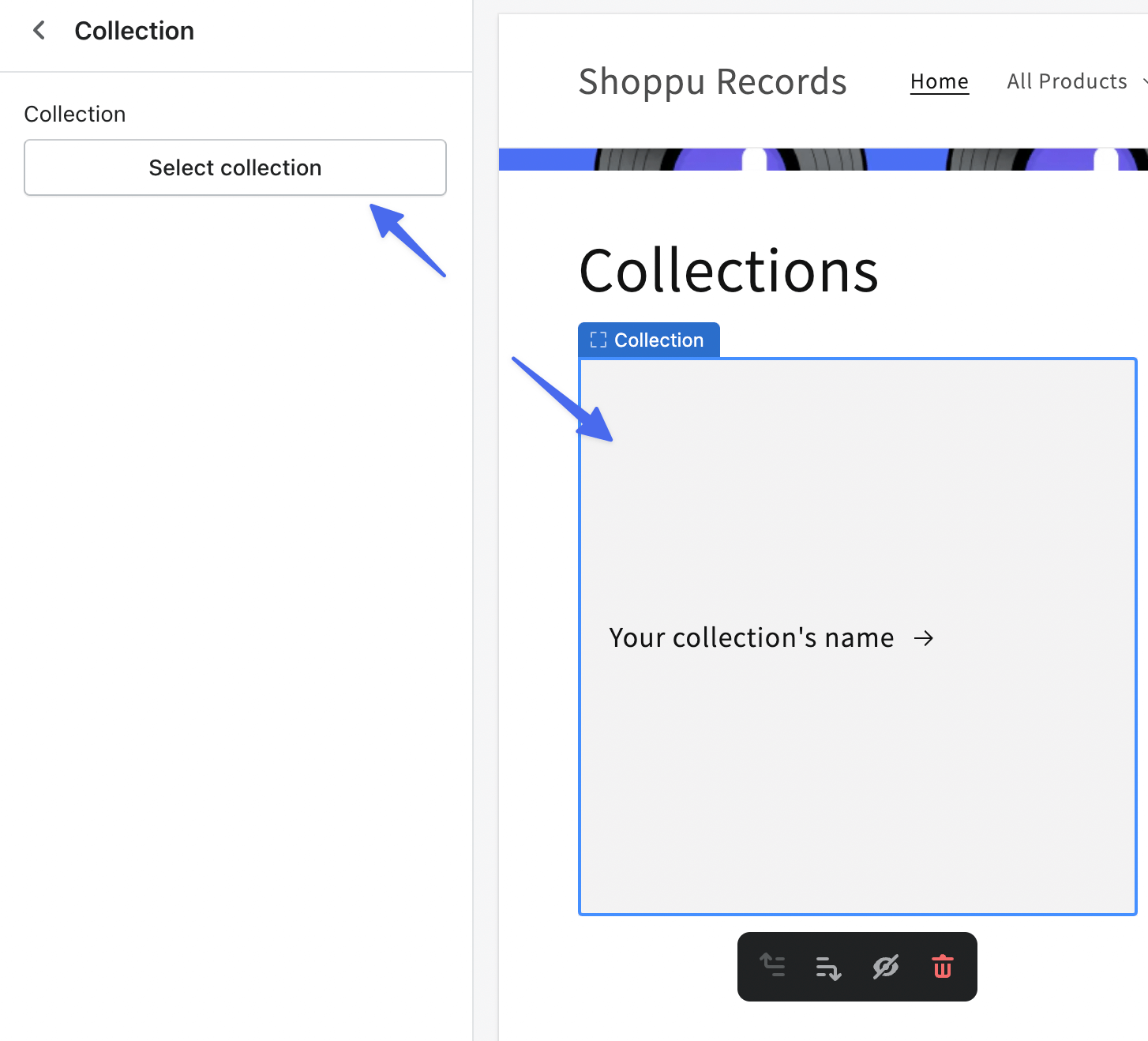Click the select parent element icon

click(x=772, y=967)
